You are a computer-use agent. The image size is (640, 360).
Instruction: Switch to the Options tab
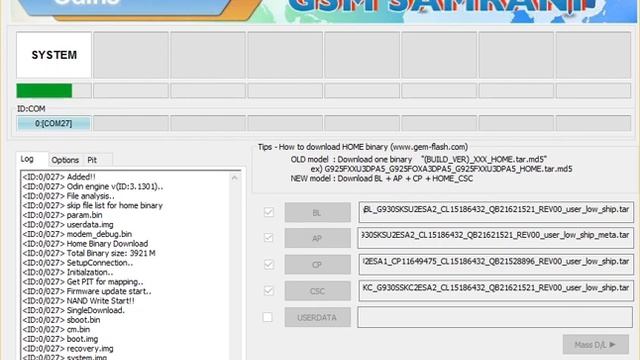[65, 160]
